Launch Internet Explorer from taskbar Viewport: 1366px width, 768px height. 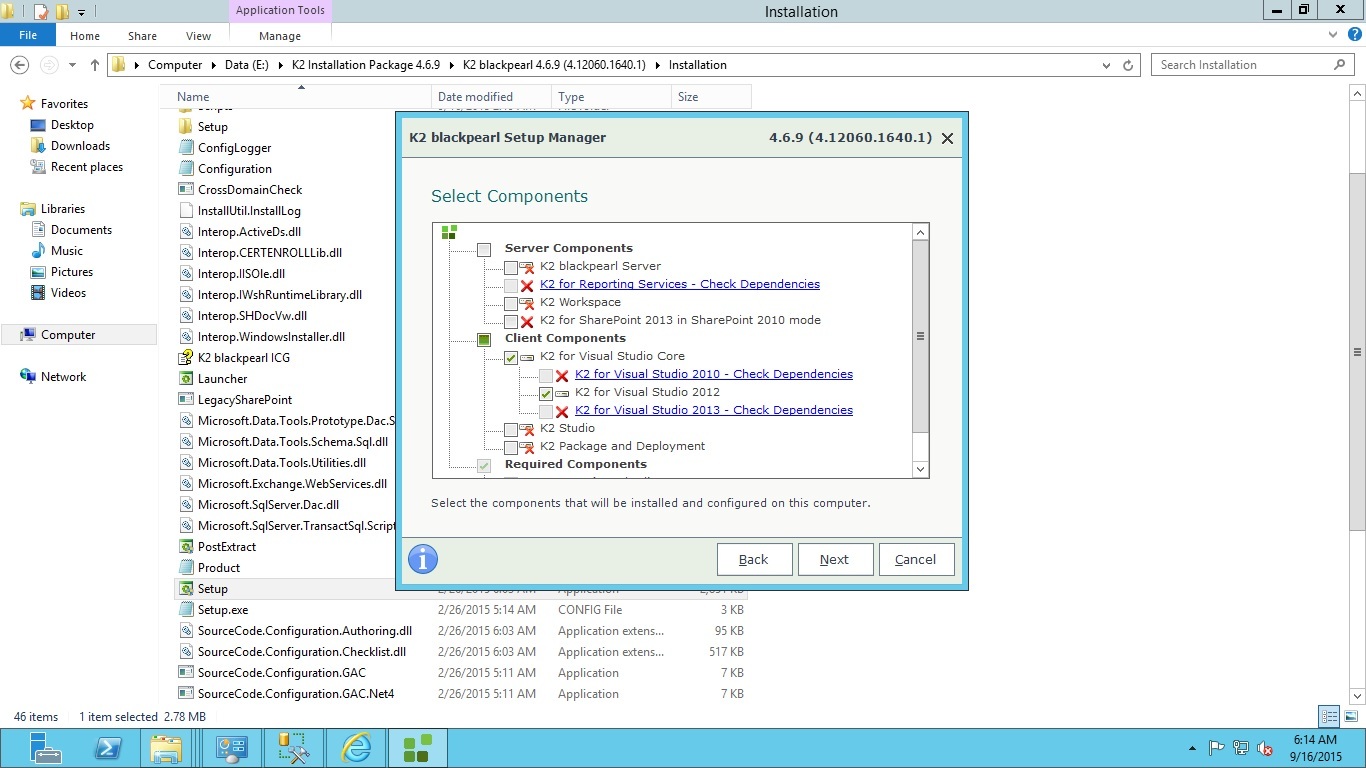pos(355,748)
